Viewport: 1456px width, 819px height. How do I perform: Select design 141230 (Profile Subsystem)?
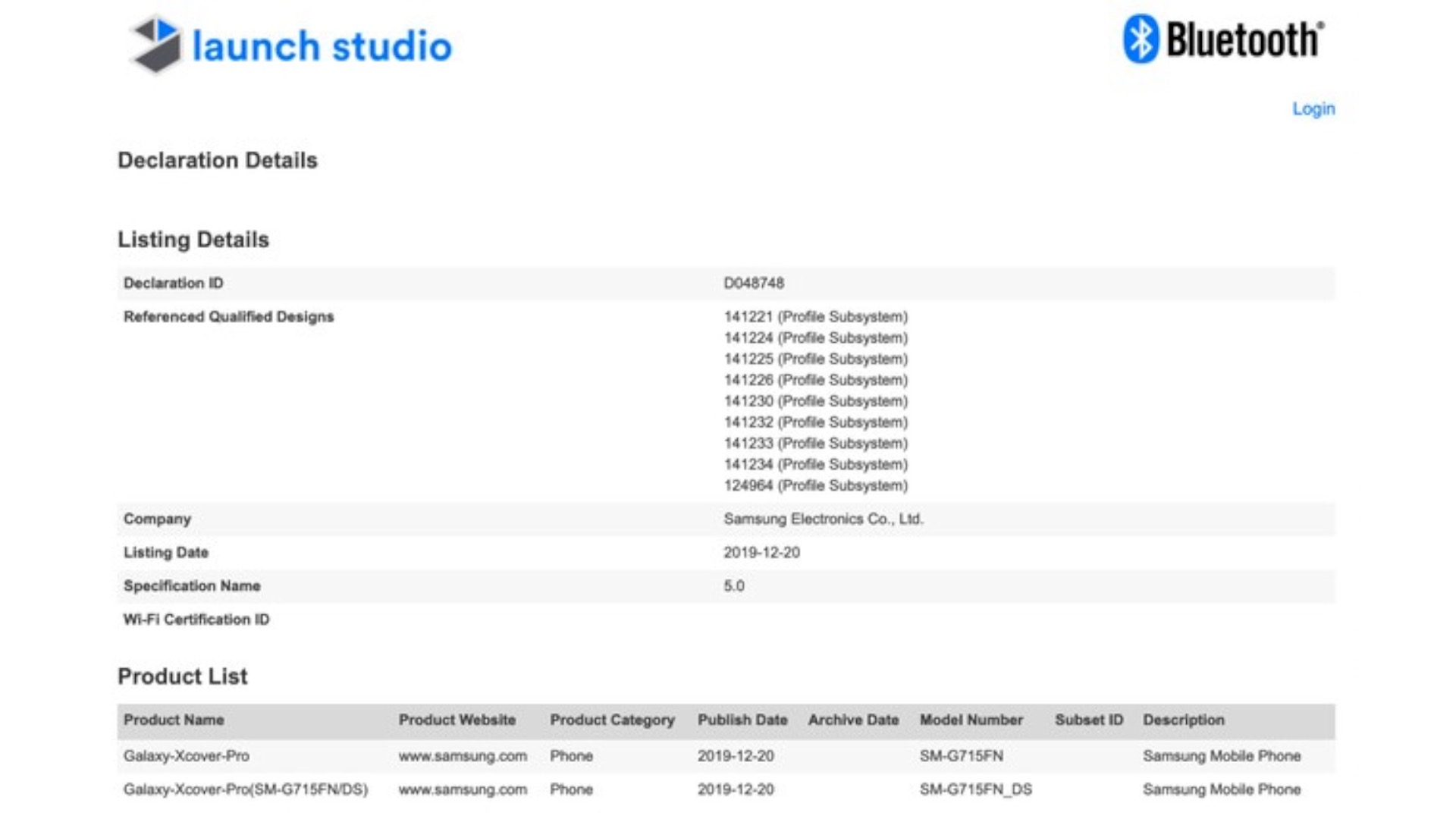(815, 401)
